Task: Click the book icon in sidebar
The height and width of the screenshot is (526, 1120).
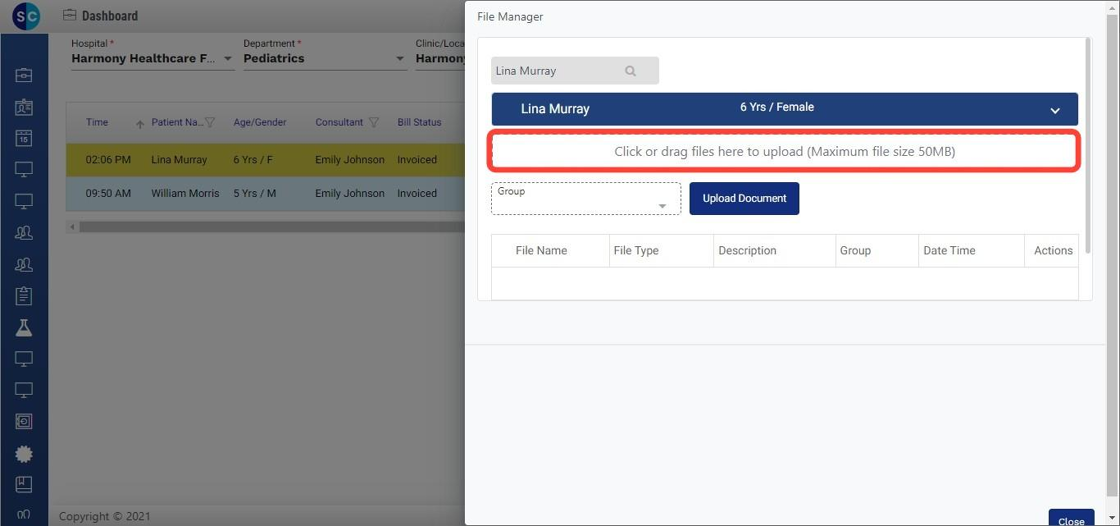Action: (x=24, y=485)
